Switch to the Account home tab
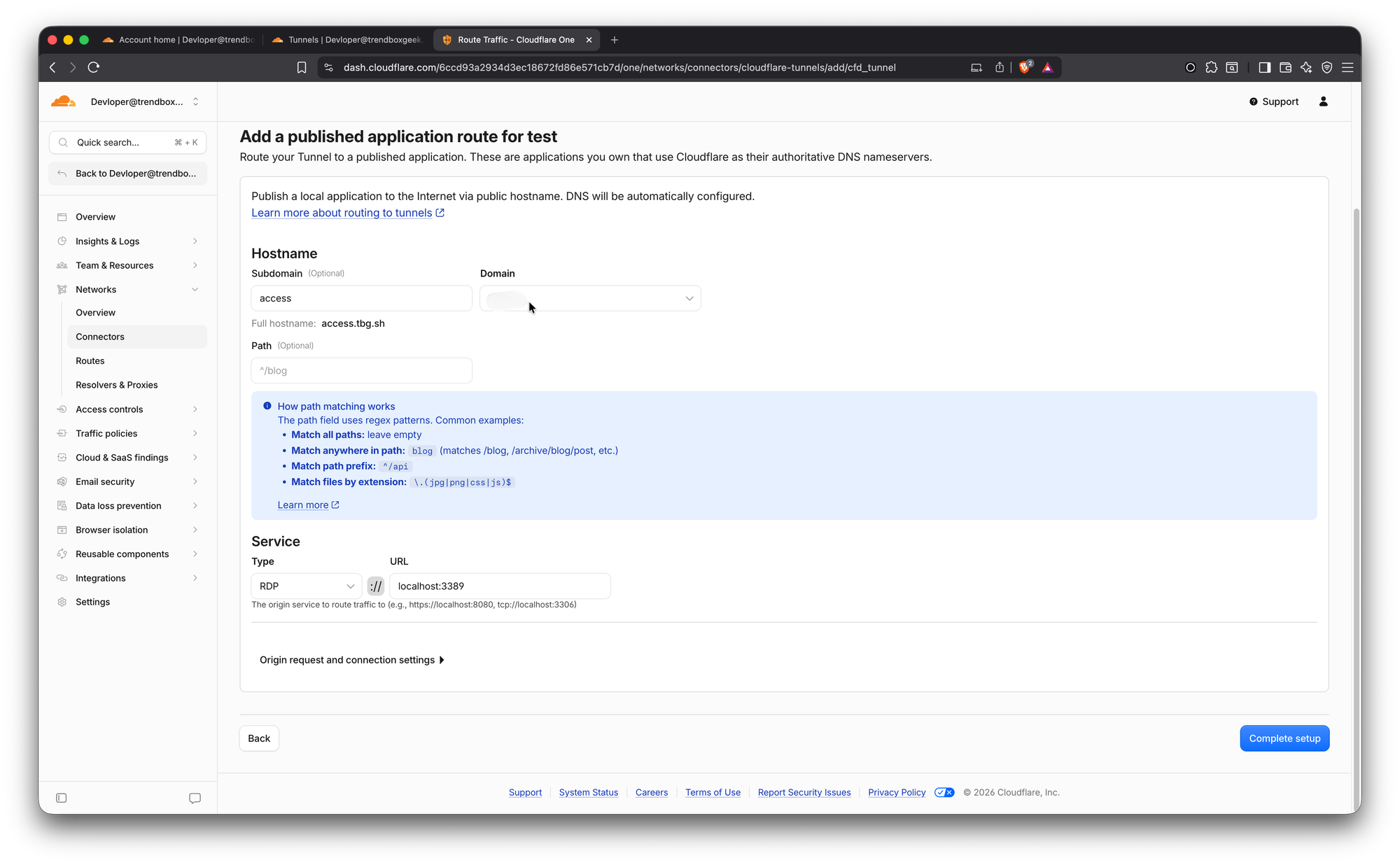 [178, 40]
